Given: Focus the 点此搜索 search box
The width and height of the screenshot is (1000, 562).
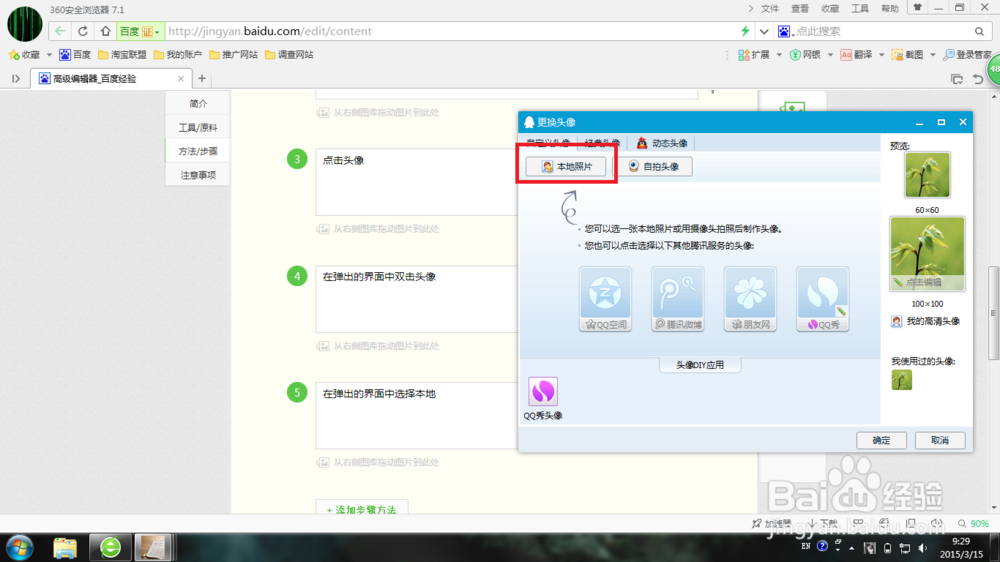Looking at the screenshot, I should tap(883, 31).
